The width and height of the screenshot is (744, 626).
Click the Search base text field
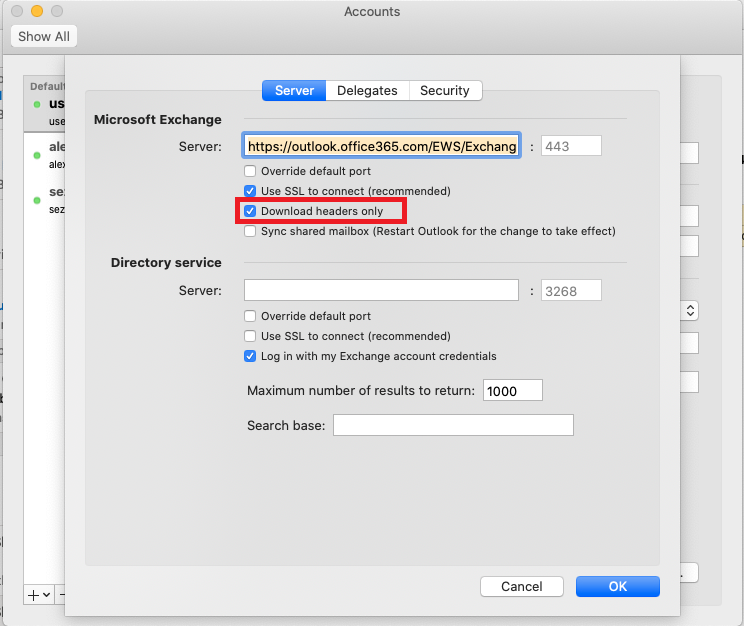click(454, 425)
